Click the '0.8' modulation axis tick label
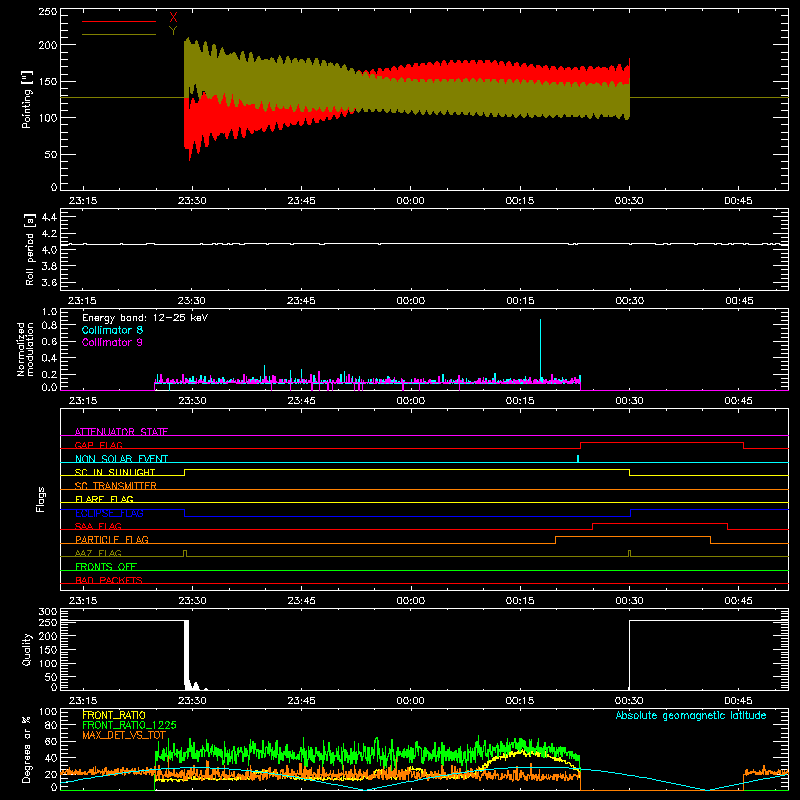The height and width of the screenshot is (800, 800). 49,326
